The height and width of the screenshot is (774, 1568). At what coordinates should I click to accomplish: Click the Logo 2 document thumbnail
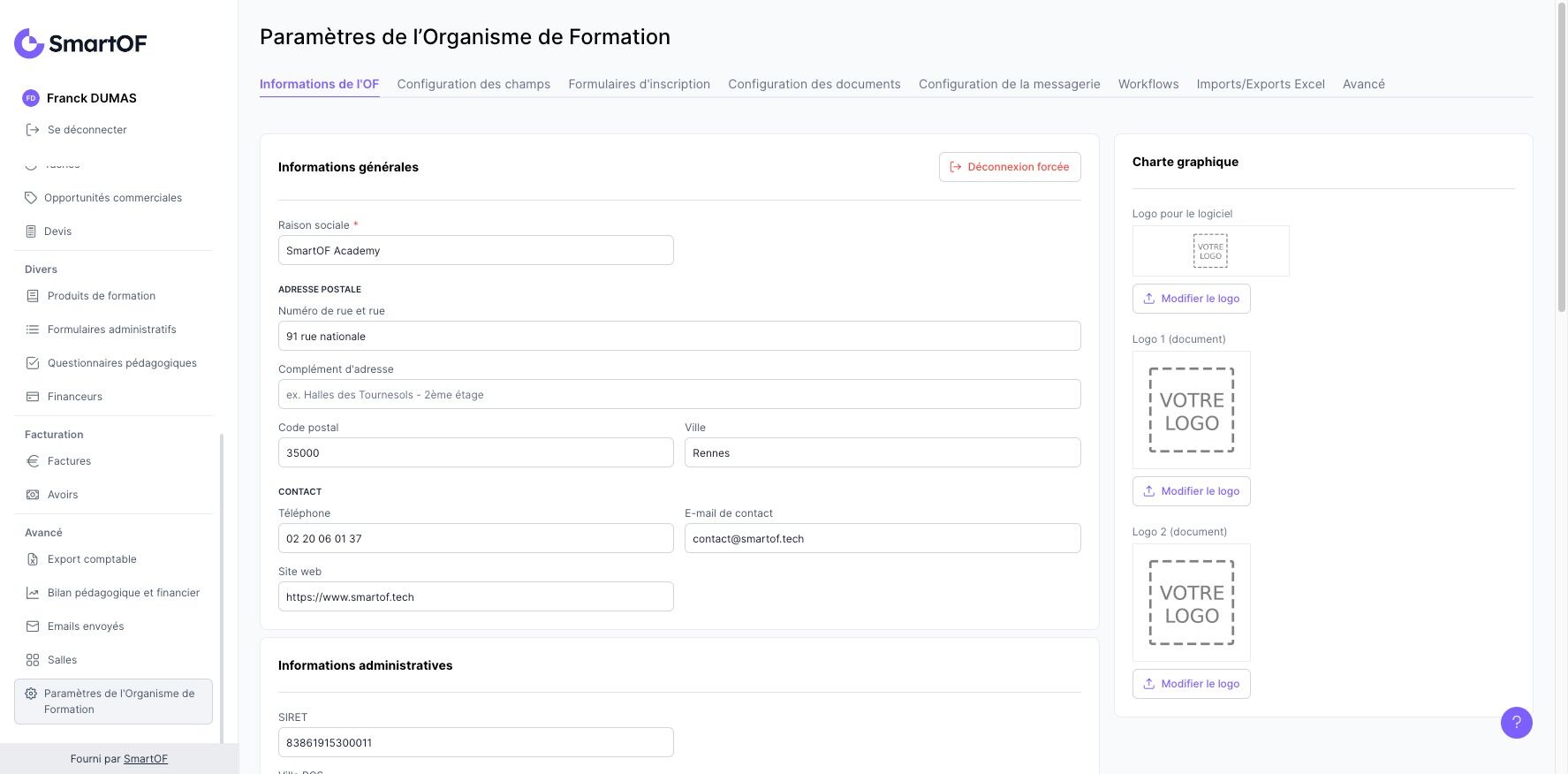pyautogui.click(x=1191, y=603)
